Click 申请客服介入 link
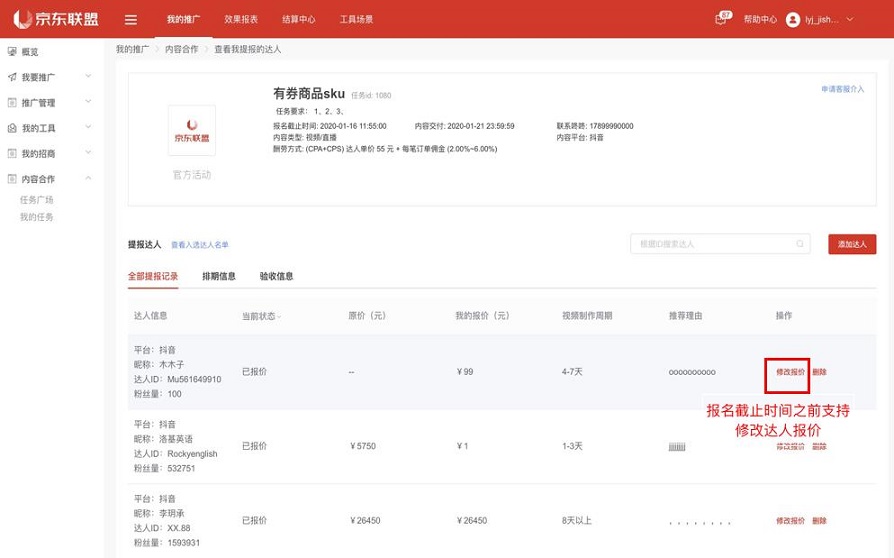 tap(843, 89)
